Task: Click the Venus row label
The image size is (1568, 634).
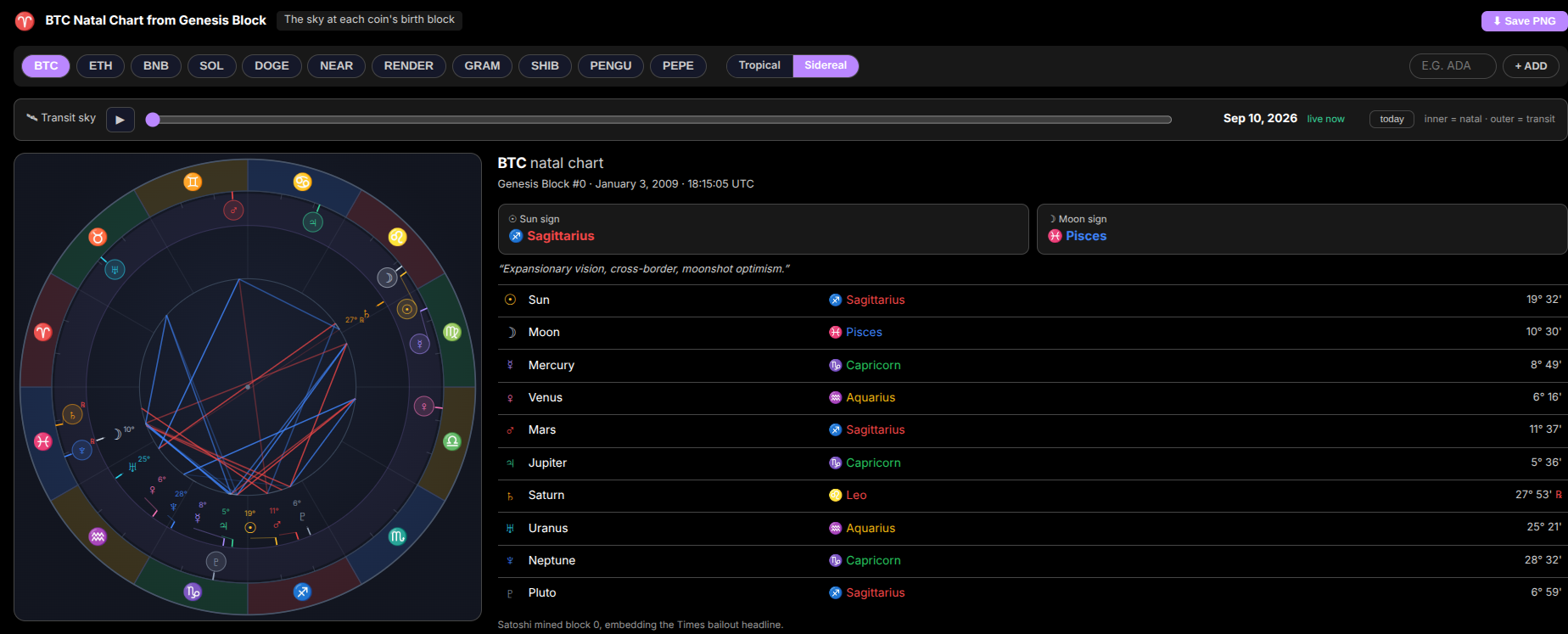Action: pyautogui.click(x=546, y=397)
